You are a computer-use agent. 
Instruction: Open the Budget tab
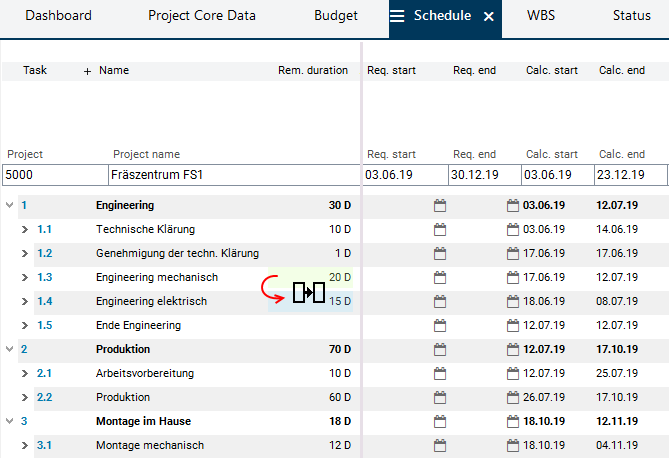[335, 16]
